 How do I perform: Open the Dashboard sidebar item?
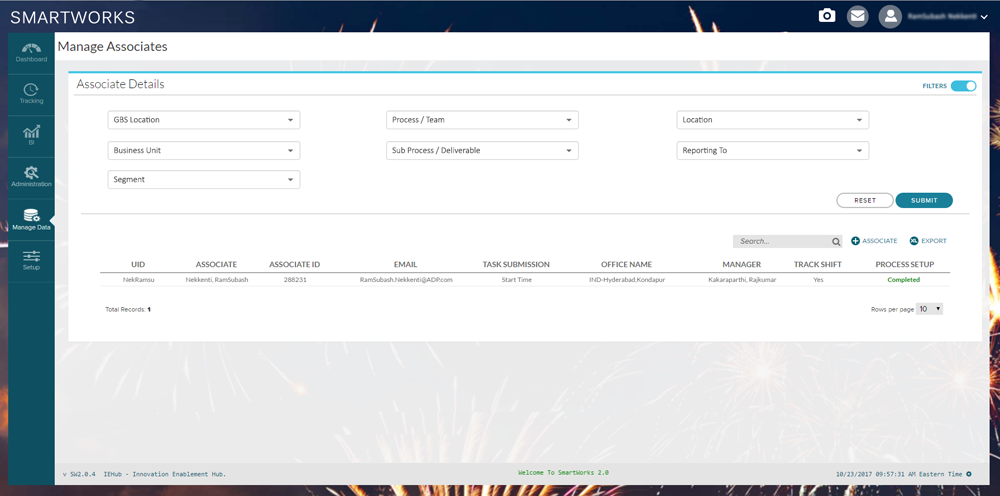tap(31, 52)
